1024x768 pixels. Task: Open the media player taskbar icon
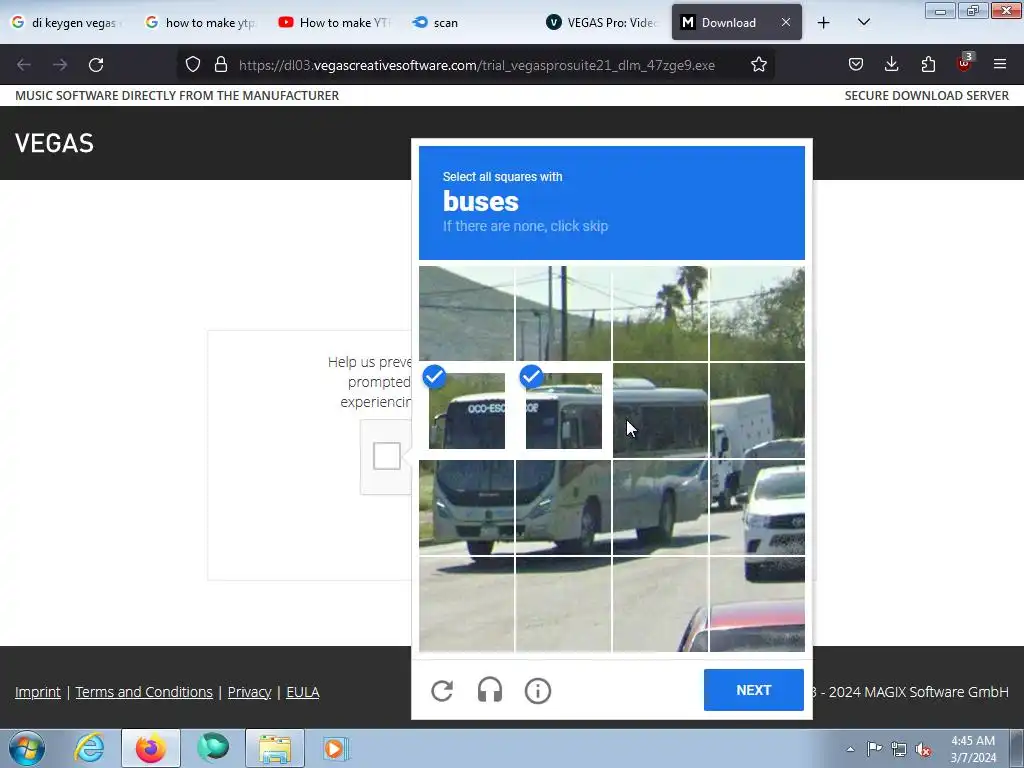pyautogui.click(x=336, y=748)
